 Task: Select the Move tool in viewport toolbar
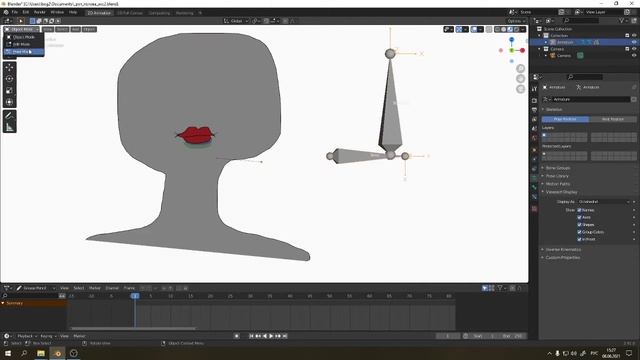pyautogui.click(x=9, y=67)
